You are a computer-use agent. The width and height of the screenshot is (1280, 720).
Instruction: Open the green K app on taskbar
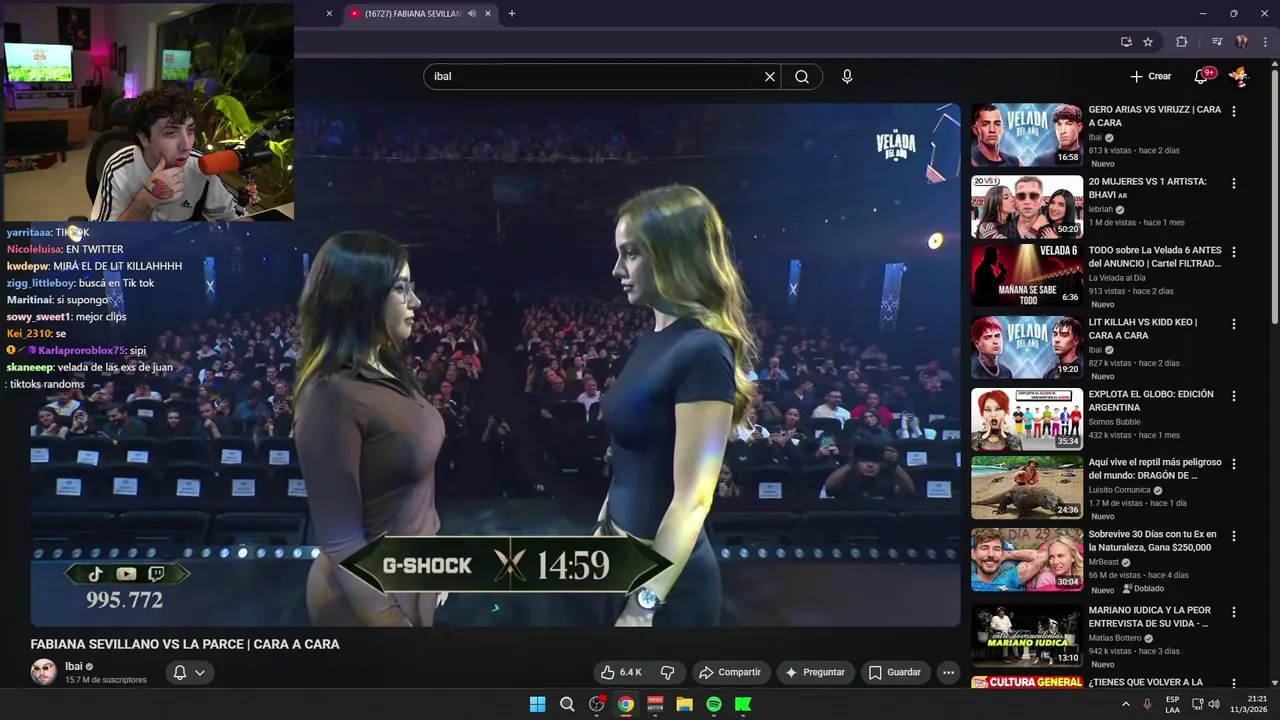click(x=743, y=704)
